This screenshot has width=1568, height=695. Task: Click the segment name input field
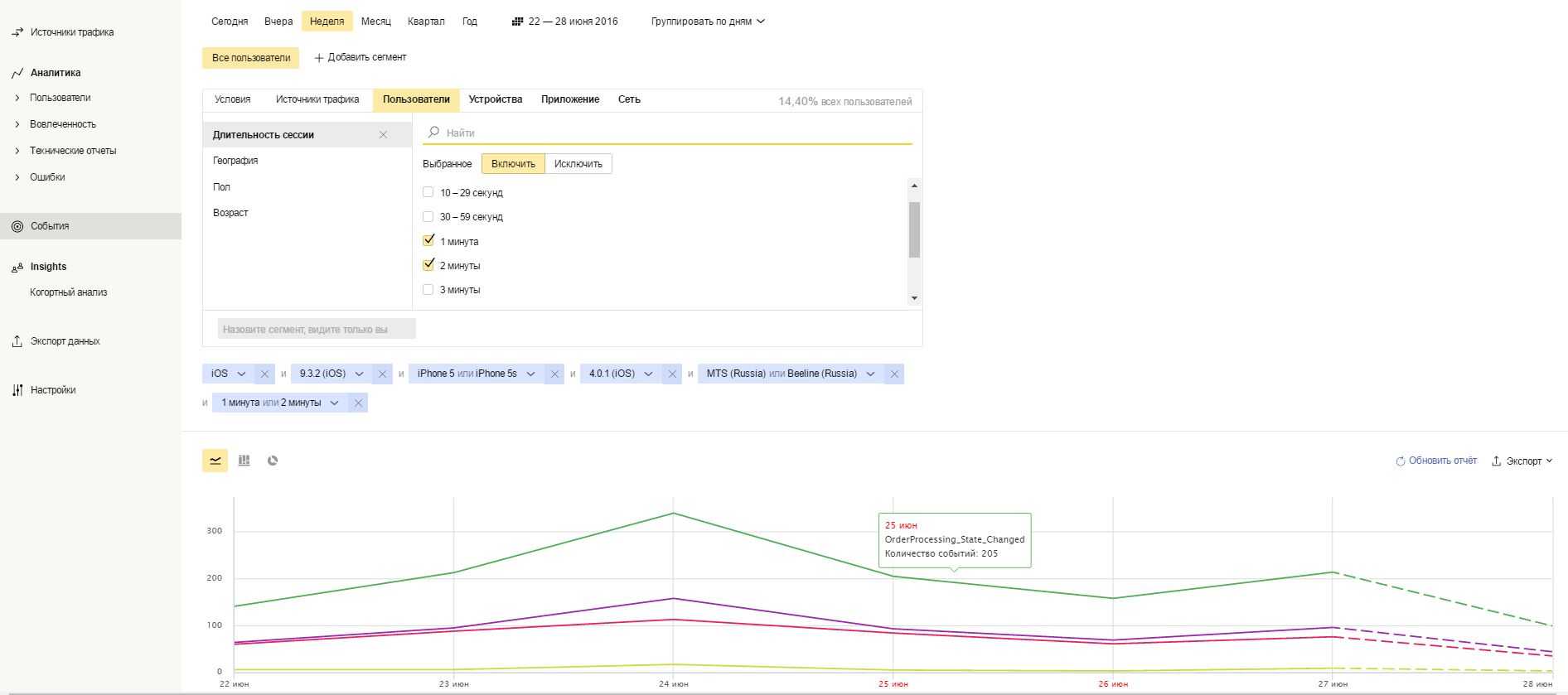tap(317, 329)
